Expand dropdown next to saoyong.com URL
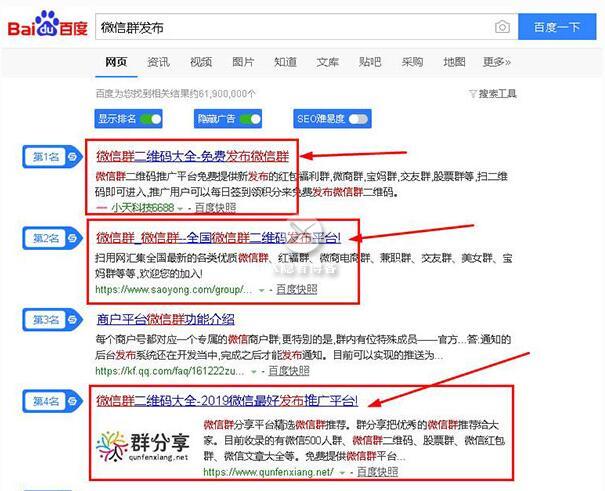The height and width of the screenshot is (491, 605). pos(262,290)
